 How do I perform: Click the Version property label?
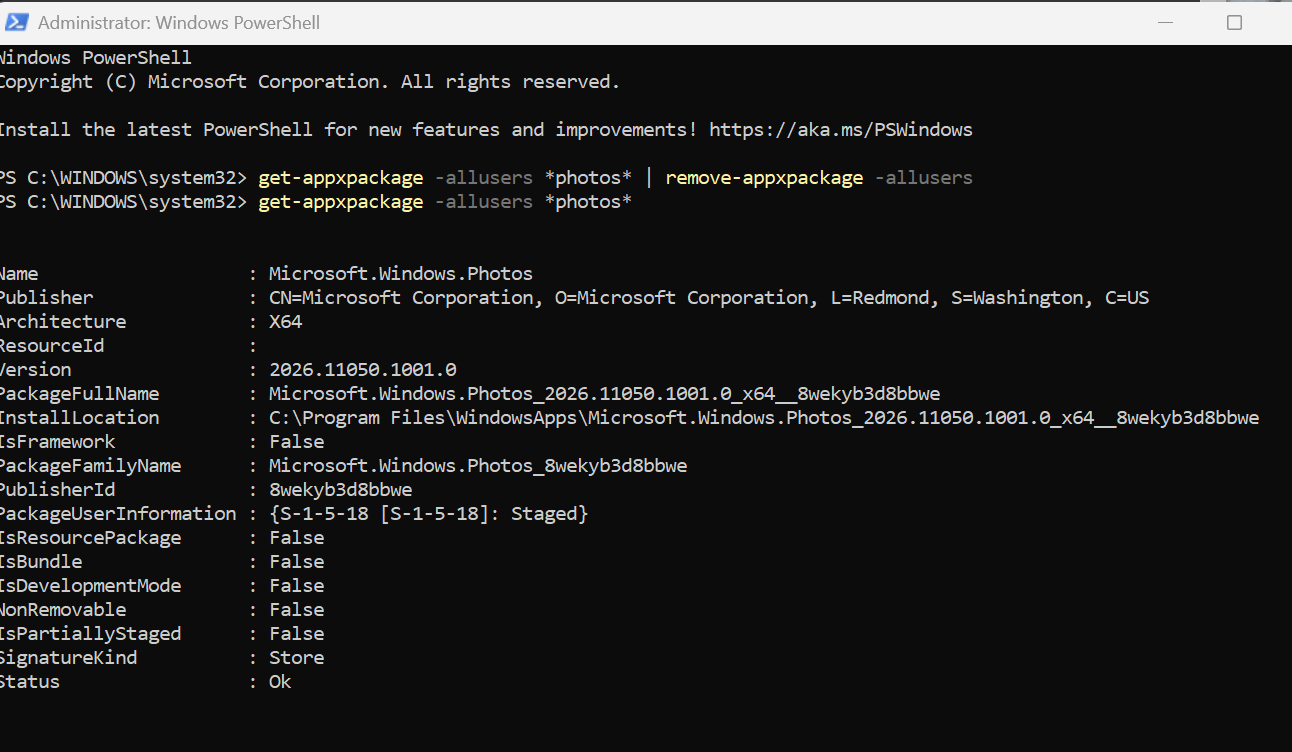click(35, 370)
